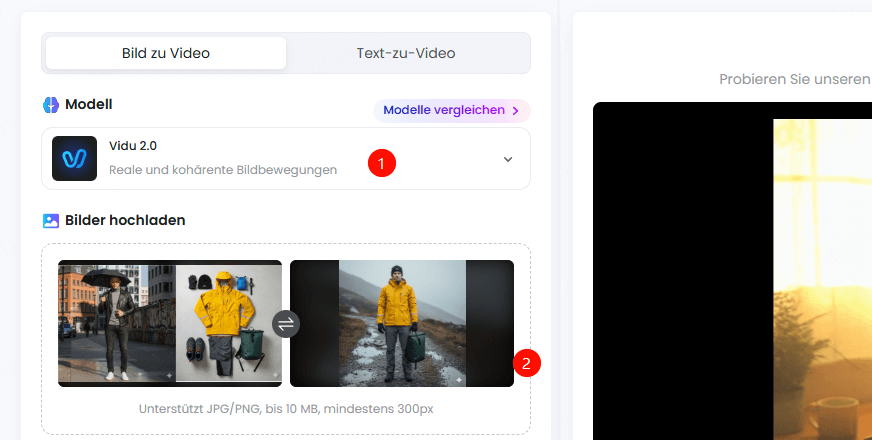Click the Vidu 2.0 logo icon
Screen dimensions: 872x440
[x=75, y=159]
